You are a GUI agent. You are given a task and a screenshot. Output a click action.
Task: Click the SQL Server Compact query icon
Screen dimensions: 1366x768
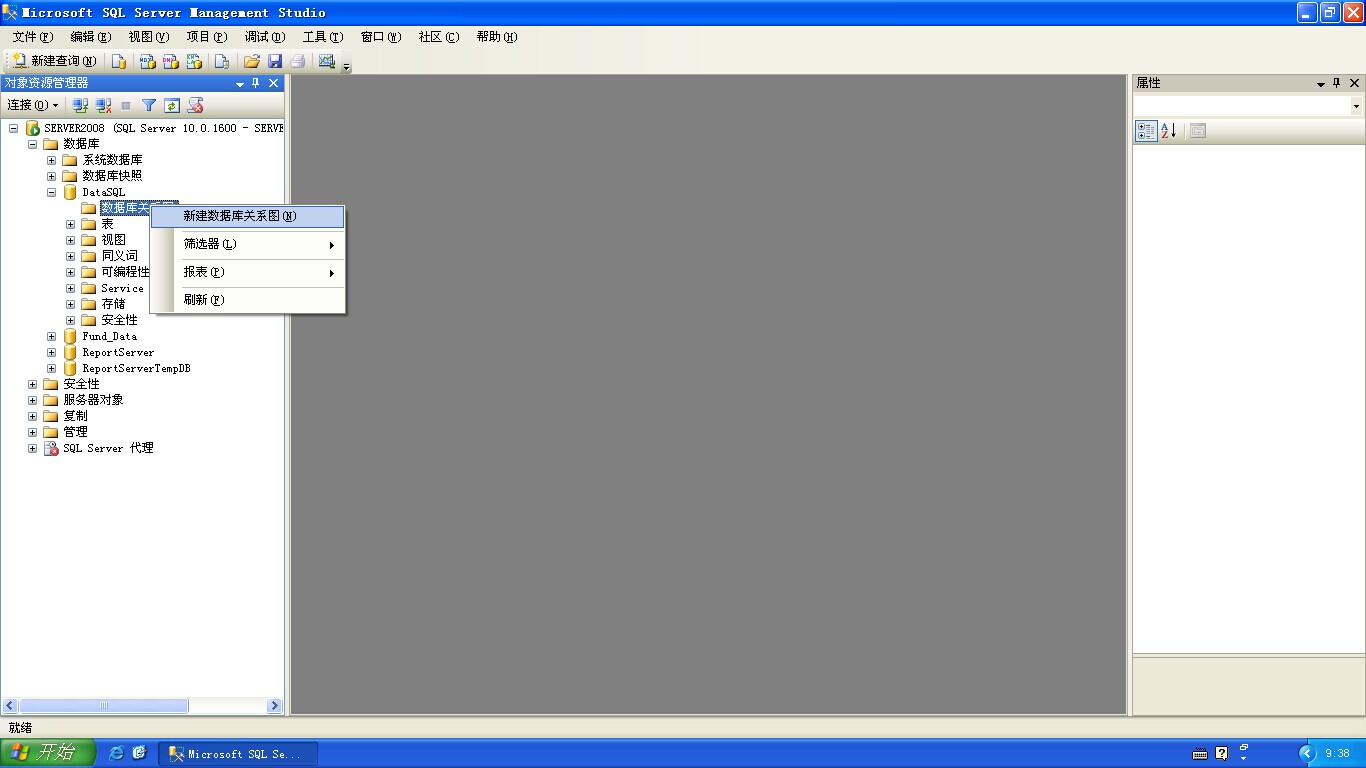[222, 61]
